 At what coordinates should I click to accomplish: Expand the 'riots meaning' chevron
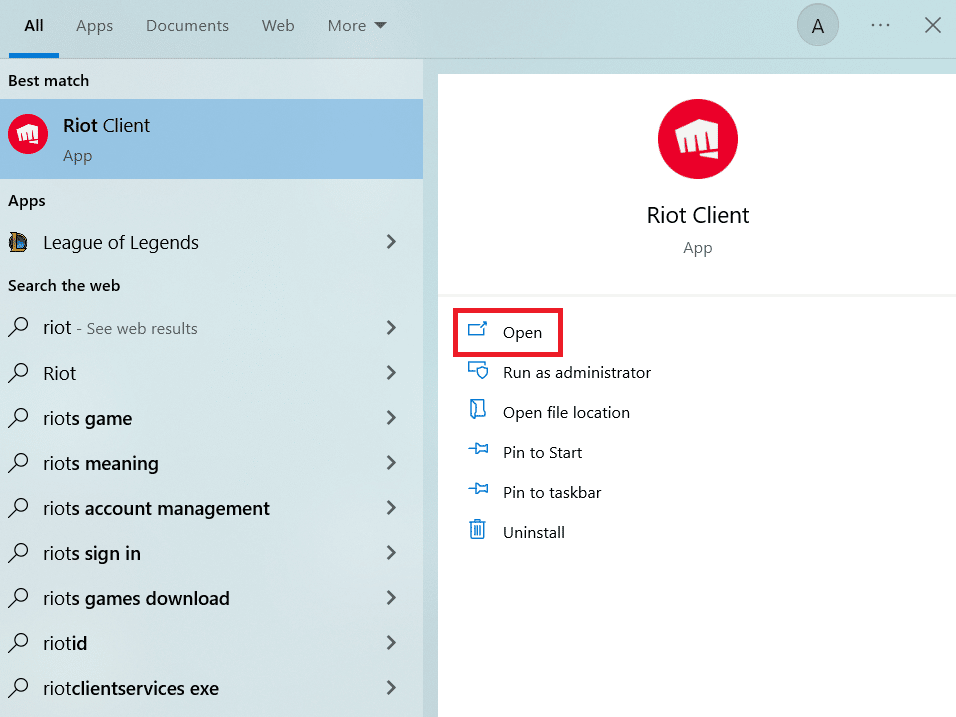[391, 463]
